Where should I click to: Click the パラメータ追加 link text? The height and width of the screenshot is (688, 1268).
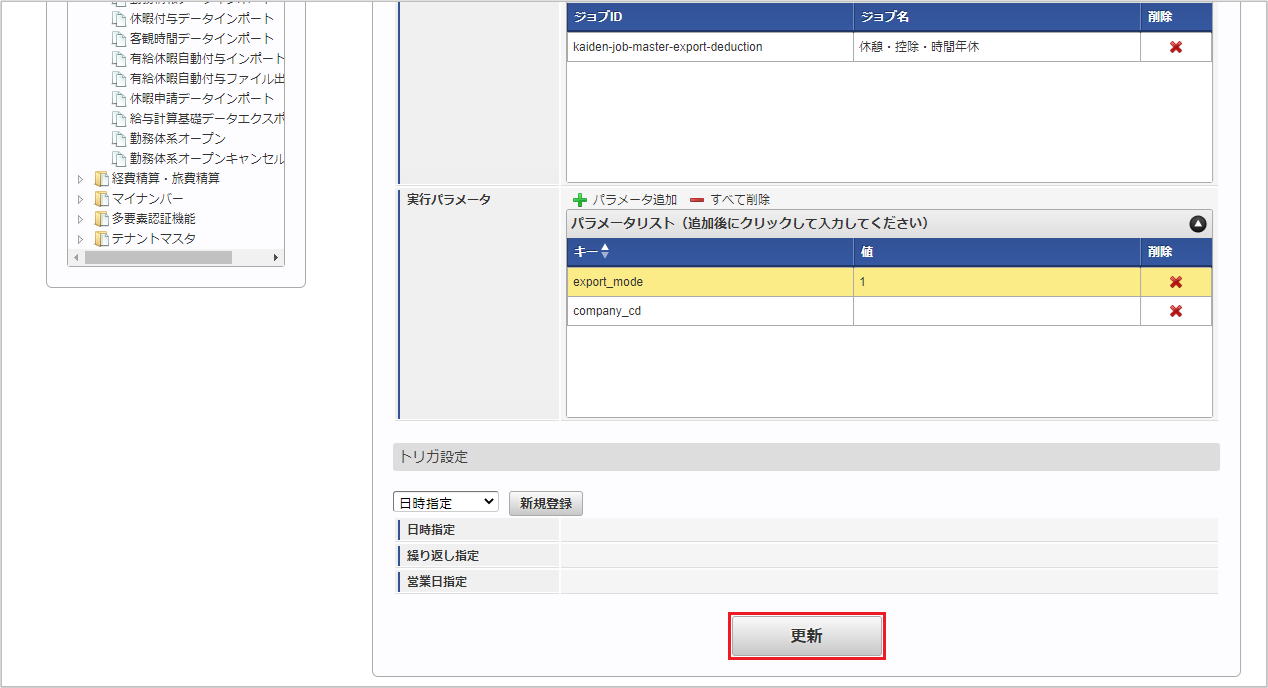pyautogui.click(x=635, y=200)
